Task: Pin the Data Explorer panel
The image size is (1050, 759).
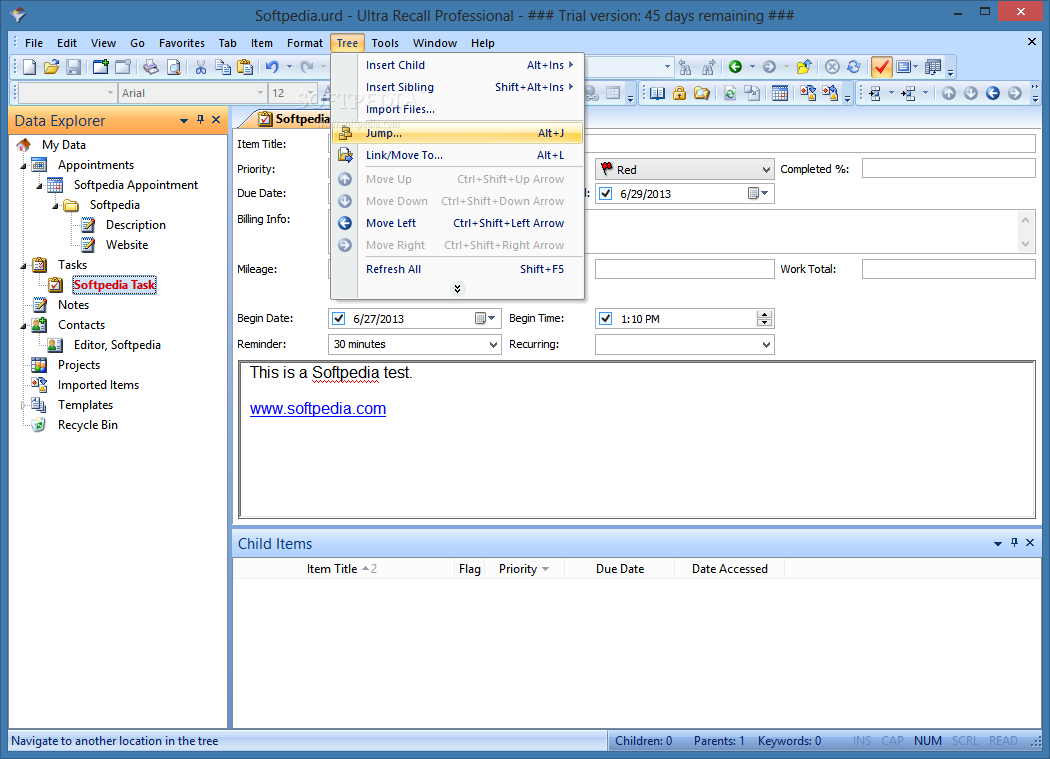Action: pos(200,120)
